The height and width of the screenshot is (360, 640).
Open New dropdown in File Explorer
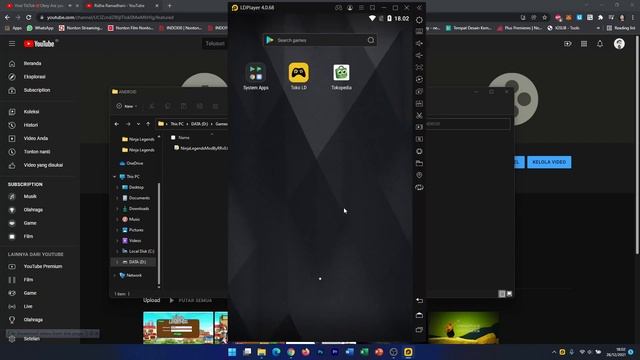coord(127,106)
